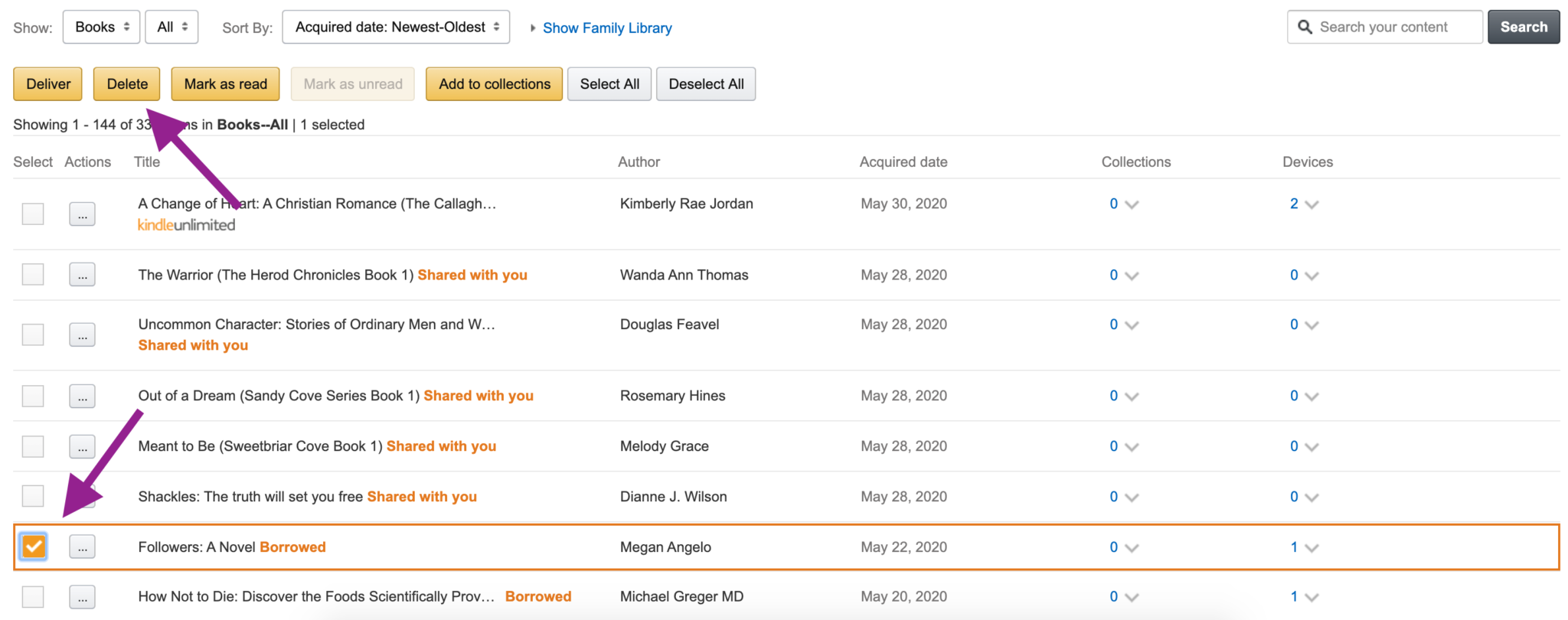Click the Deselect All button
The width and height of the screenshot is (1568, 620).
click(x=706, y=84)
